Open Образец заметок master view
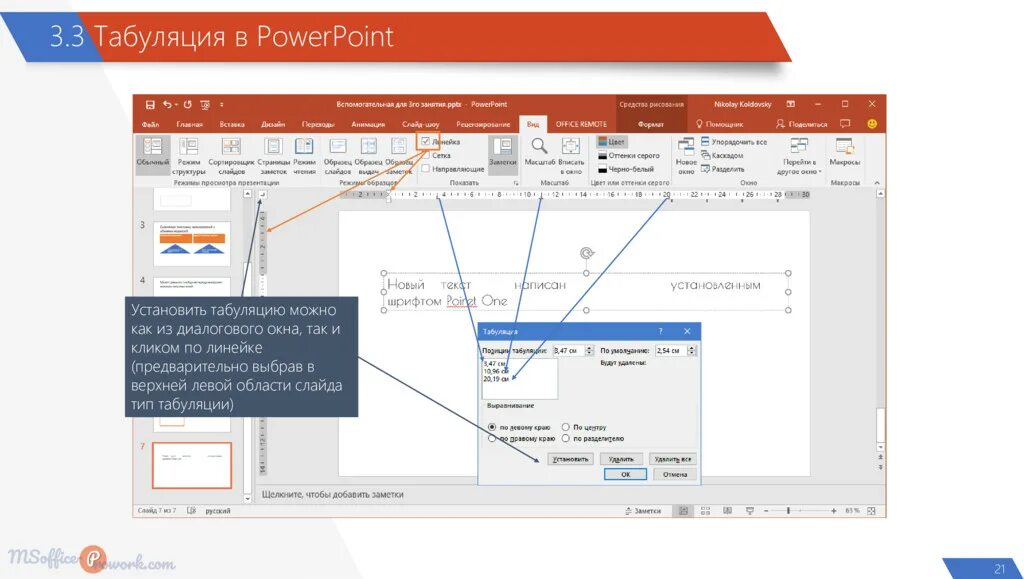 coord(398,155)
